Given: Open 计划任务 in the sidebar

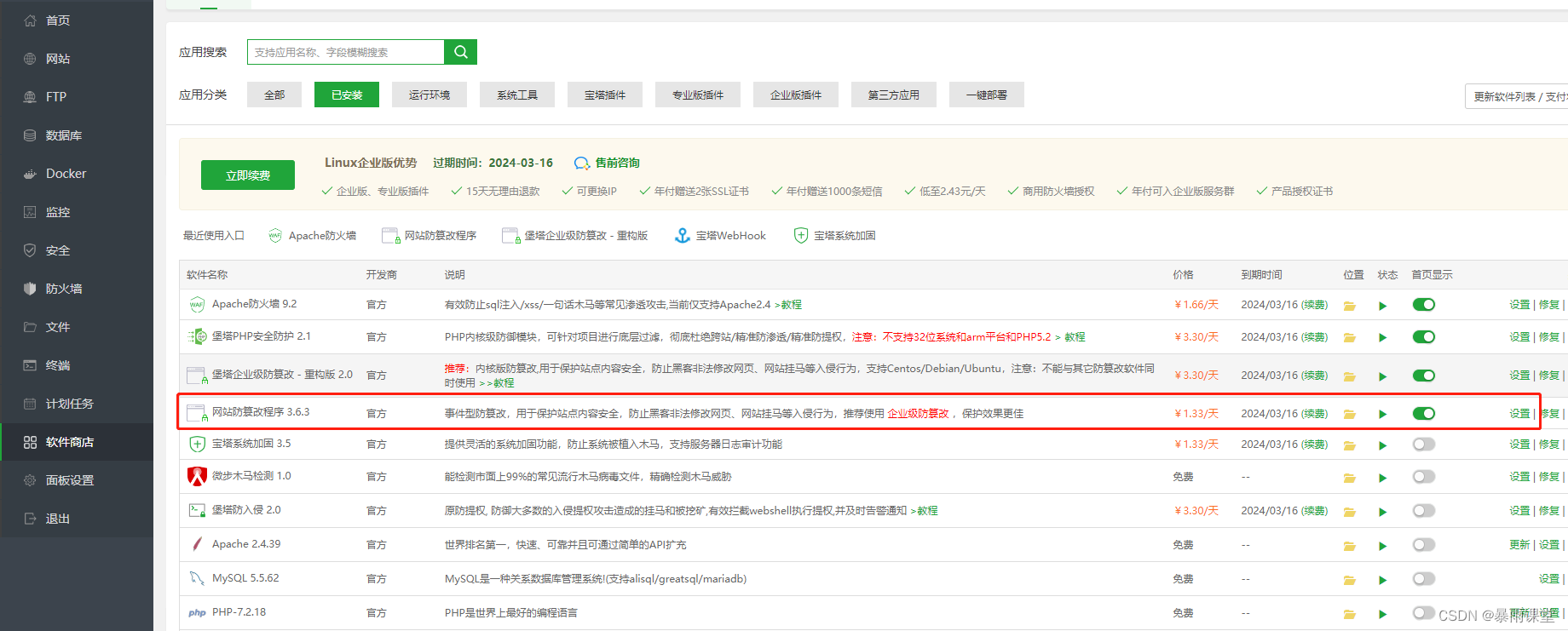Looking at the screenshot, I should tap(77, 404).
